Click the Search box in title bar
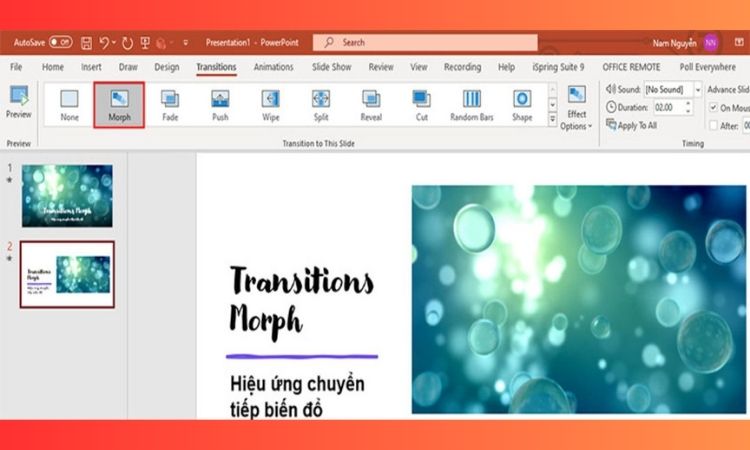The height and width of the screenshot is (450, 750). coord(425,43)
